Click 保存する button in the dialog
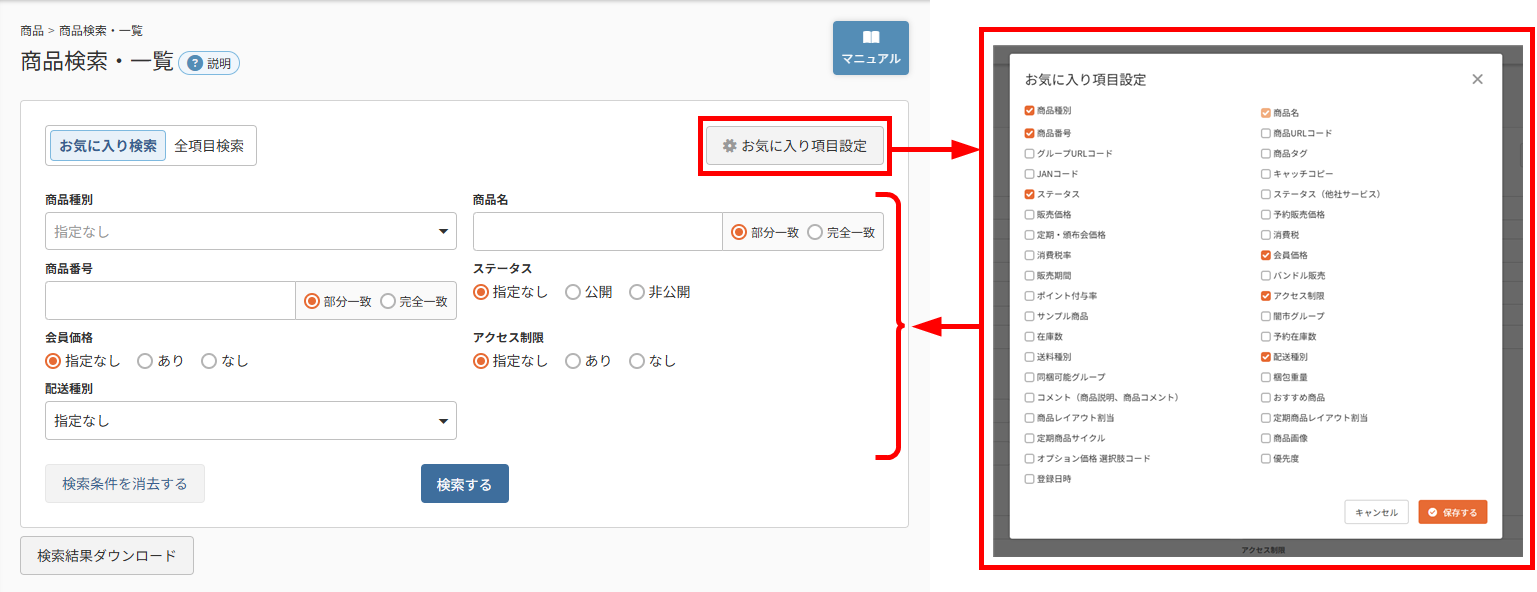Viewport: 1537px width, 592px height. [x=1453, y=512]
